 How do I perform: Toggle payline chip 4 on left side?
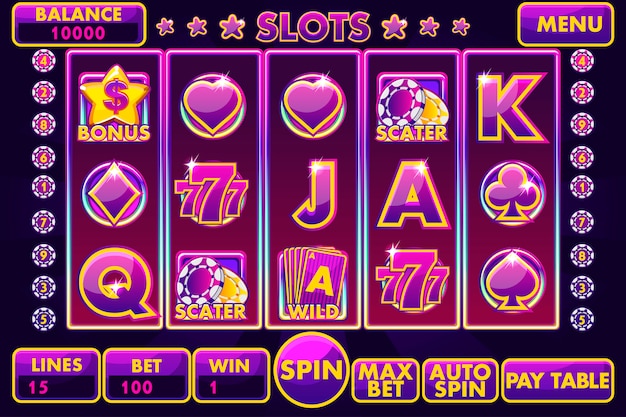click(44, 61)
